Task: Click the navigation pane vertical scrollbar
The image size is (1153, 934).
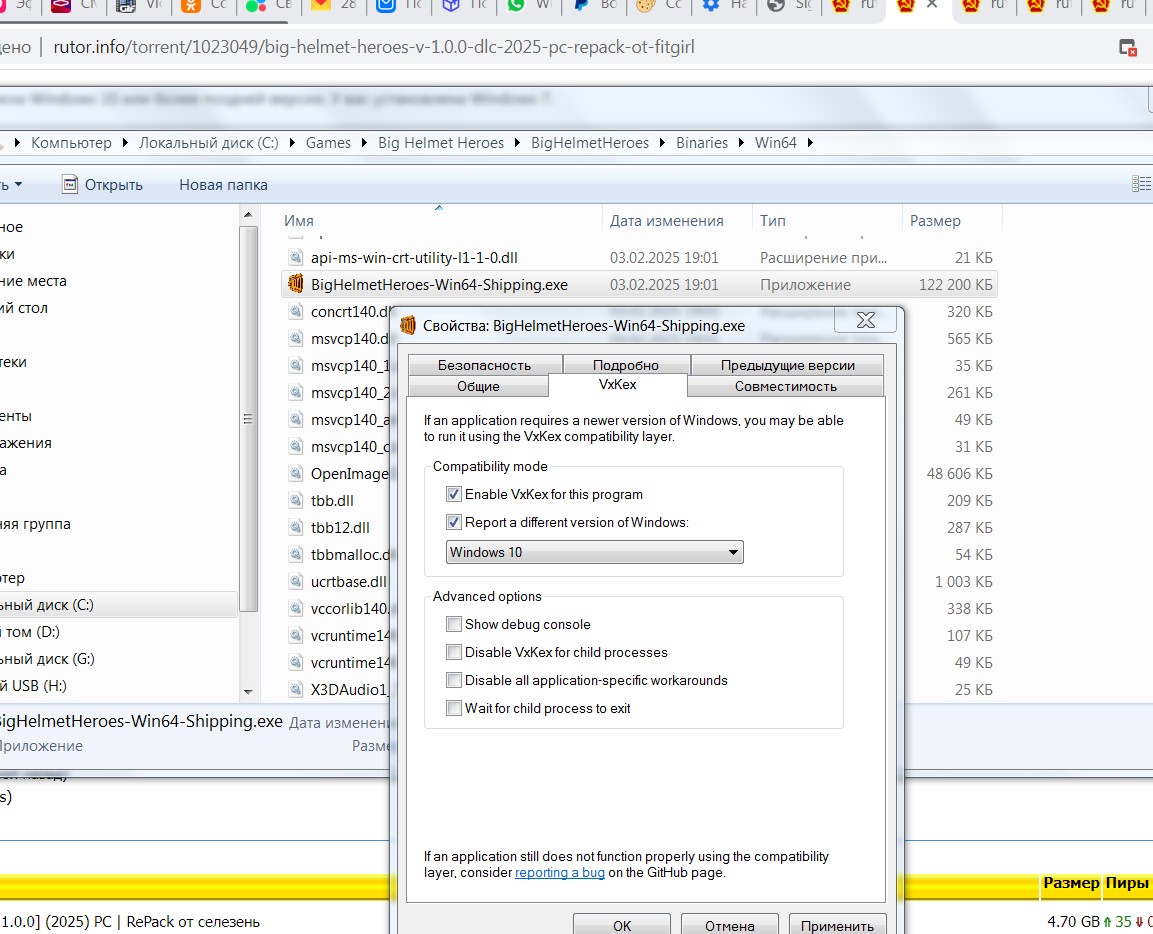Action: point(249,420)
